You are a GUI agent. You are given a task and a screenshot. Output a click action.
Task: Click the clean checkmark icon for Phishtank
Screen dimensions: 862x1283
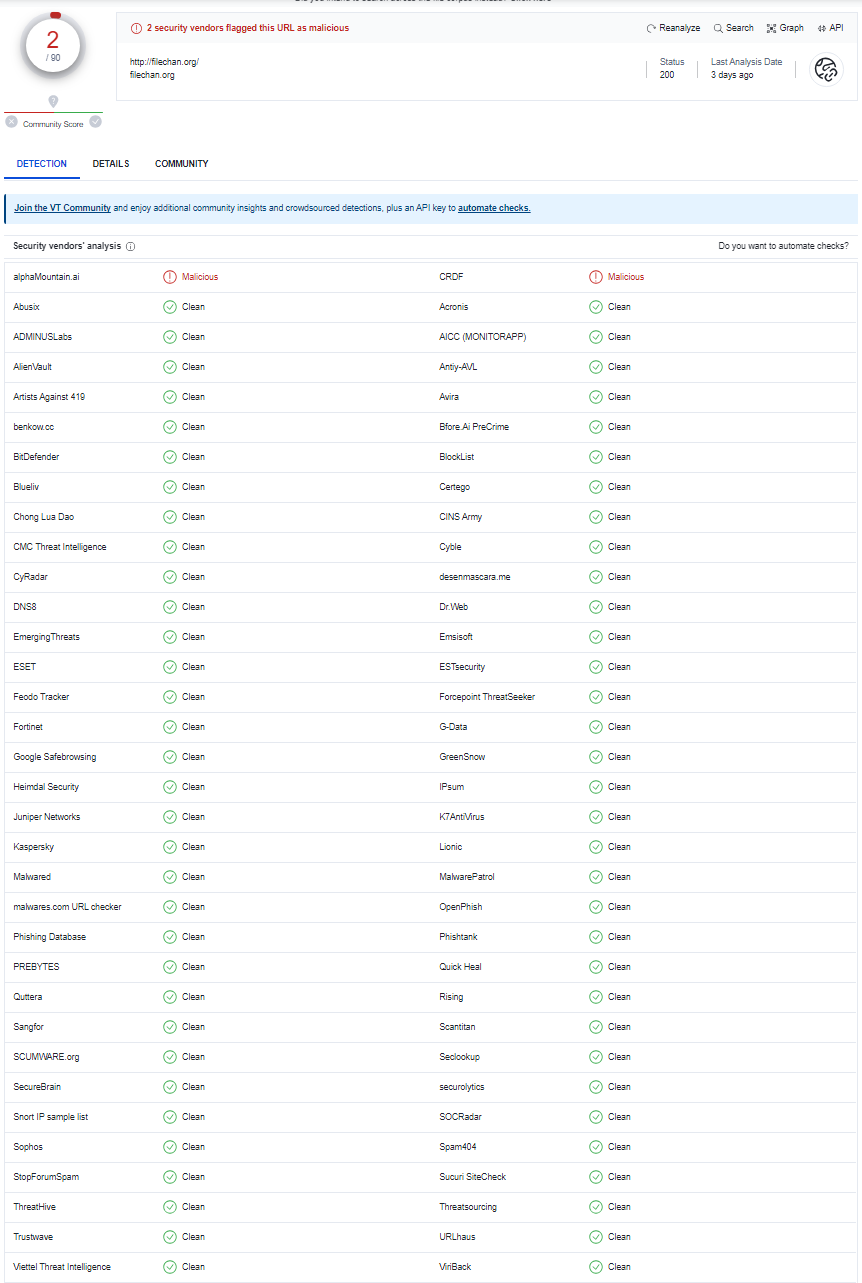(x=596, y=937)
